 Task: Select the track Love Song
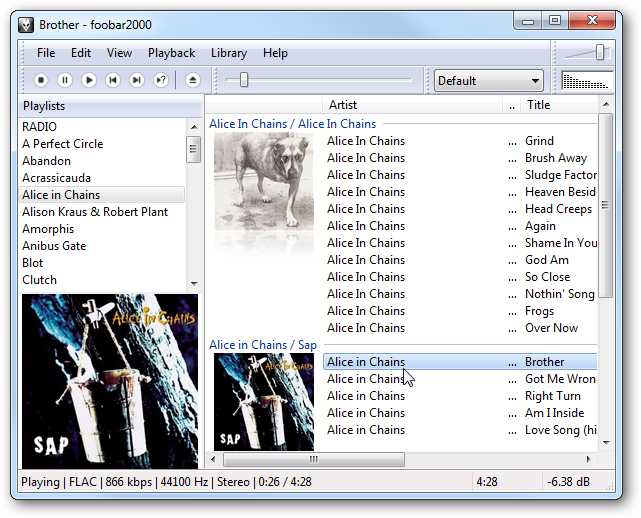point(460,430)
